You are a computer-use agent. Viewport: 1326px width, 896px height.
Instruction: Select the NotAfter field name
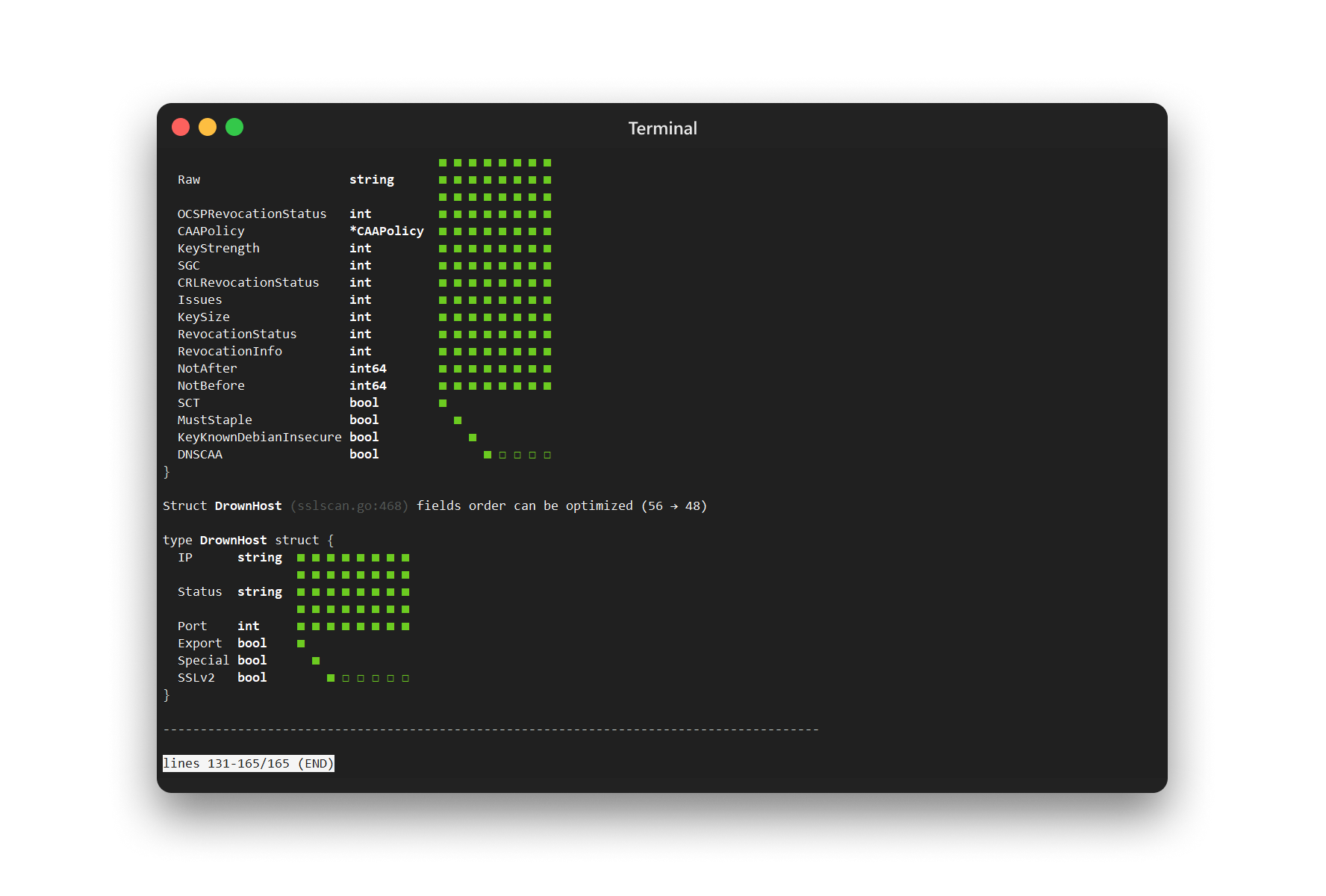pos(208,369)
